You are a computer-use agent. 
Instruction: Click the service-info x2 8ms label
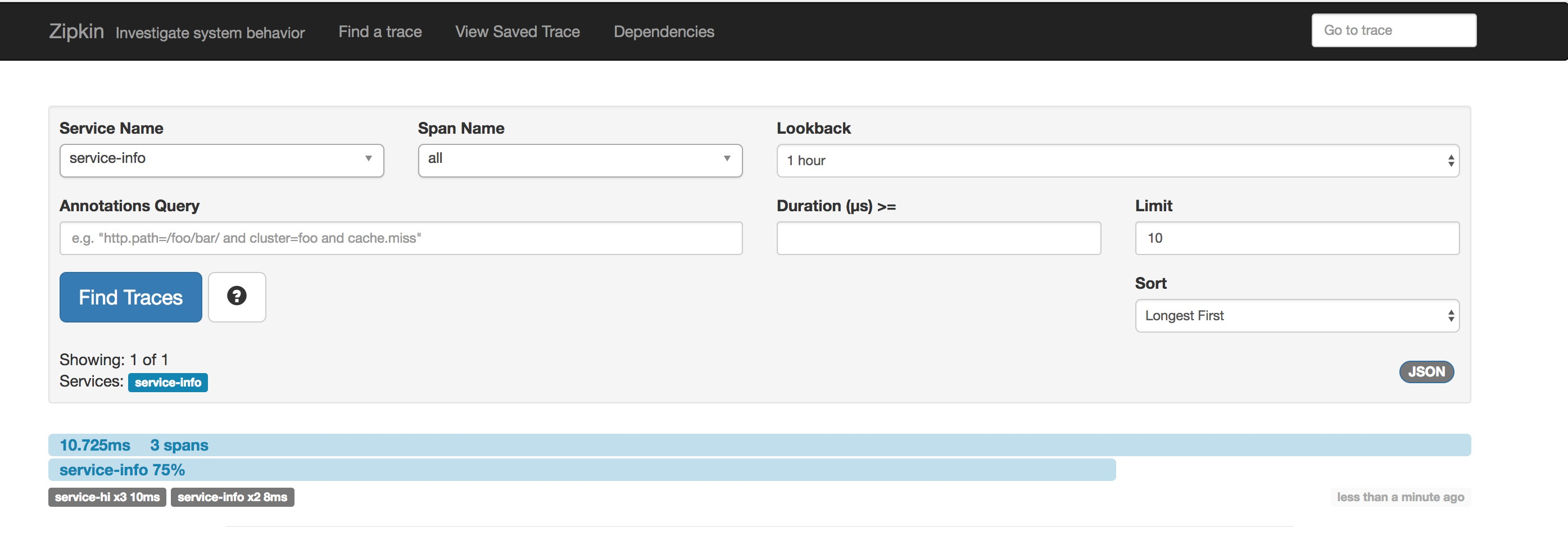232,497
